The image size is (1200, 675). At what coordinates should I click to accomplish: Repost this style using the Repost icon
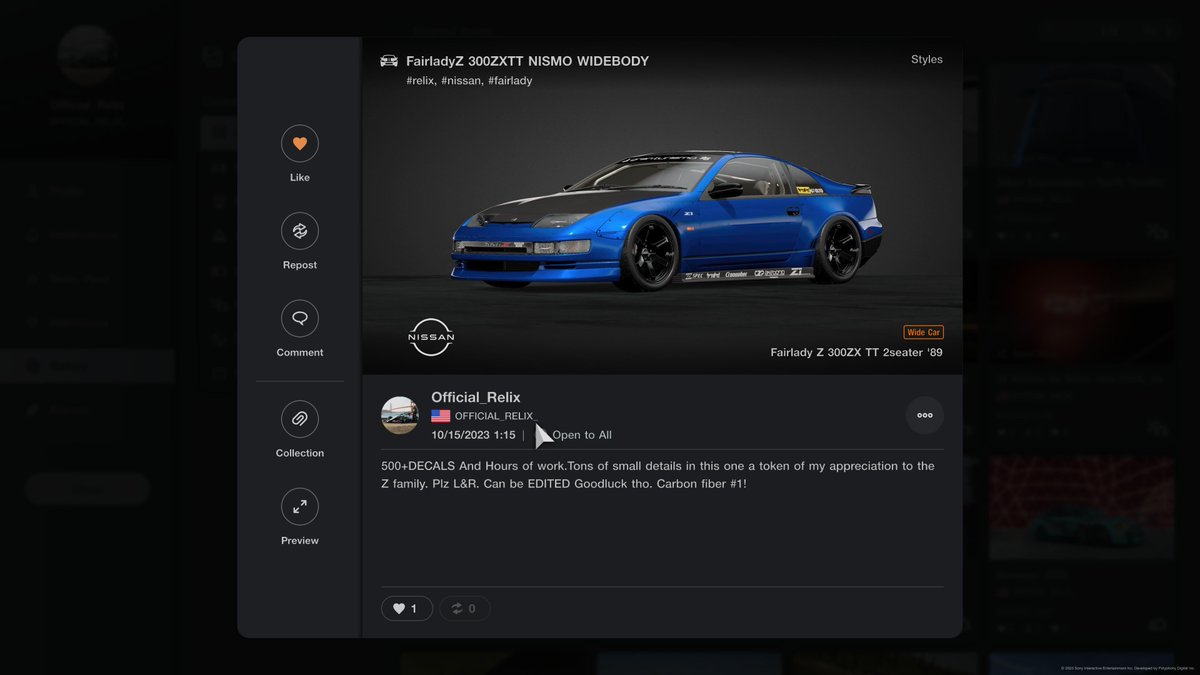pyautogui.click(x=299, y=231)
